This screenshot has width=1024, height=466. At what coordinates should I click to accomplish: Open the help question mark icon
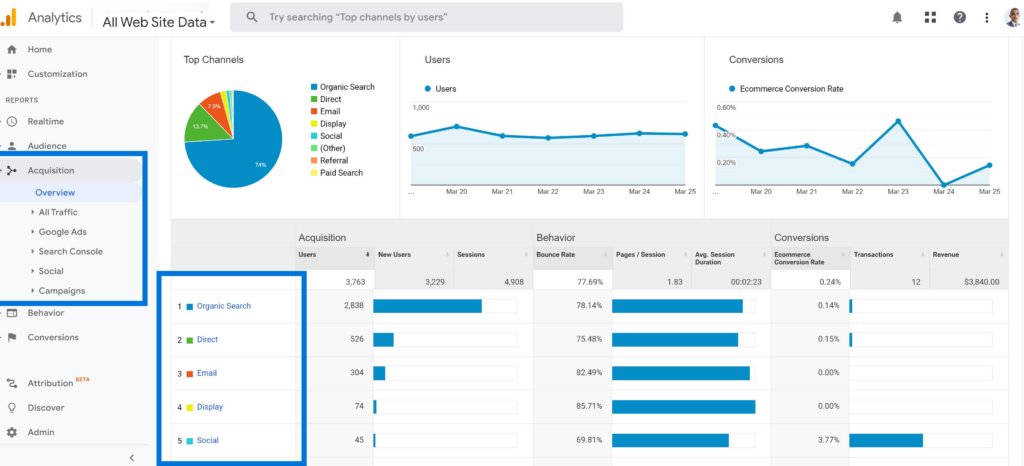tap(959, 18)
